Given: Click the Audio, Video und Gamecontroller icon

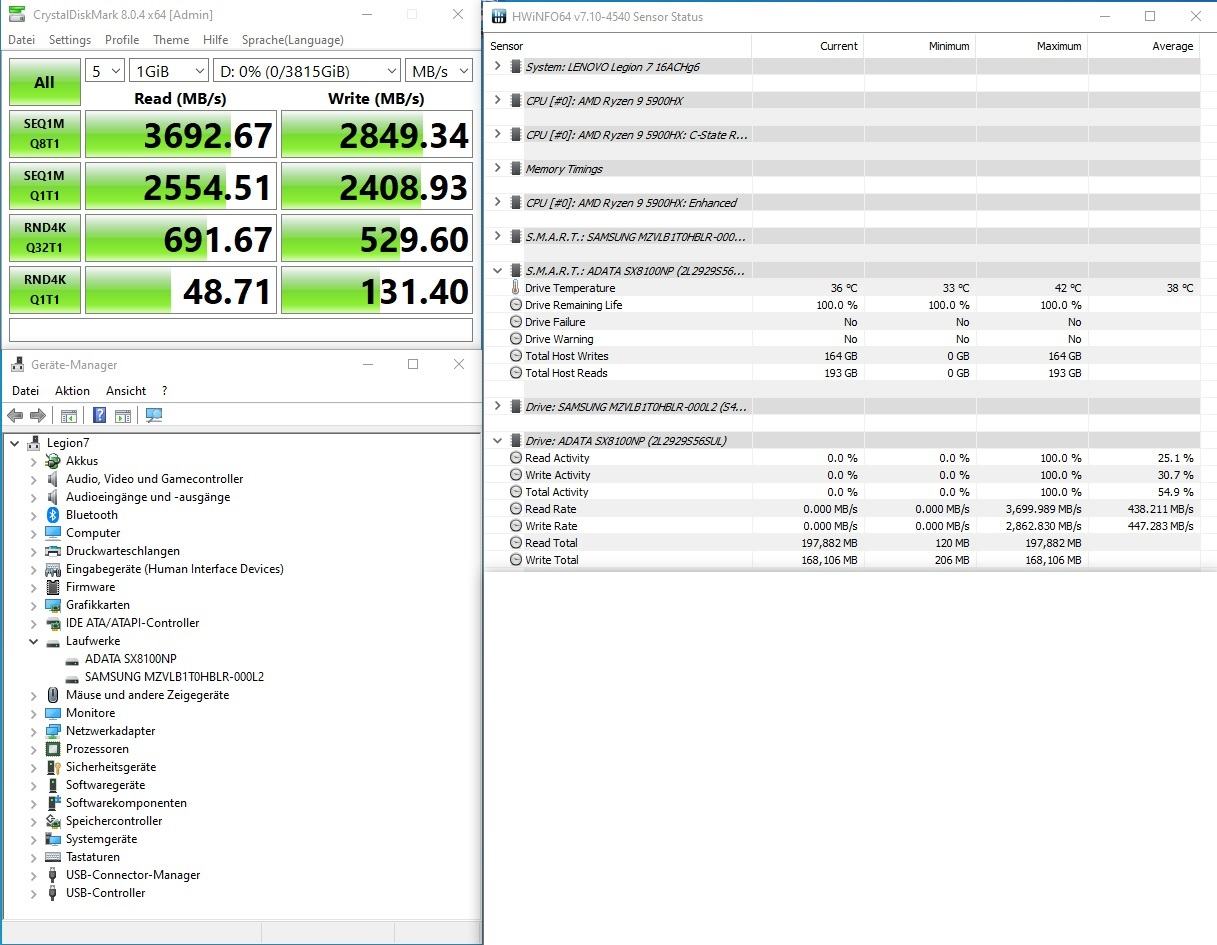Looking at the screenshot, I should coord(53,479).
